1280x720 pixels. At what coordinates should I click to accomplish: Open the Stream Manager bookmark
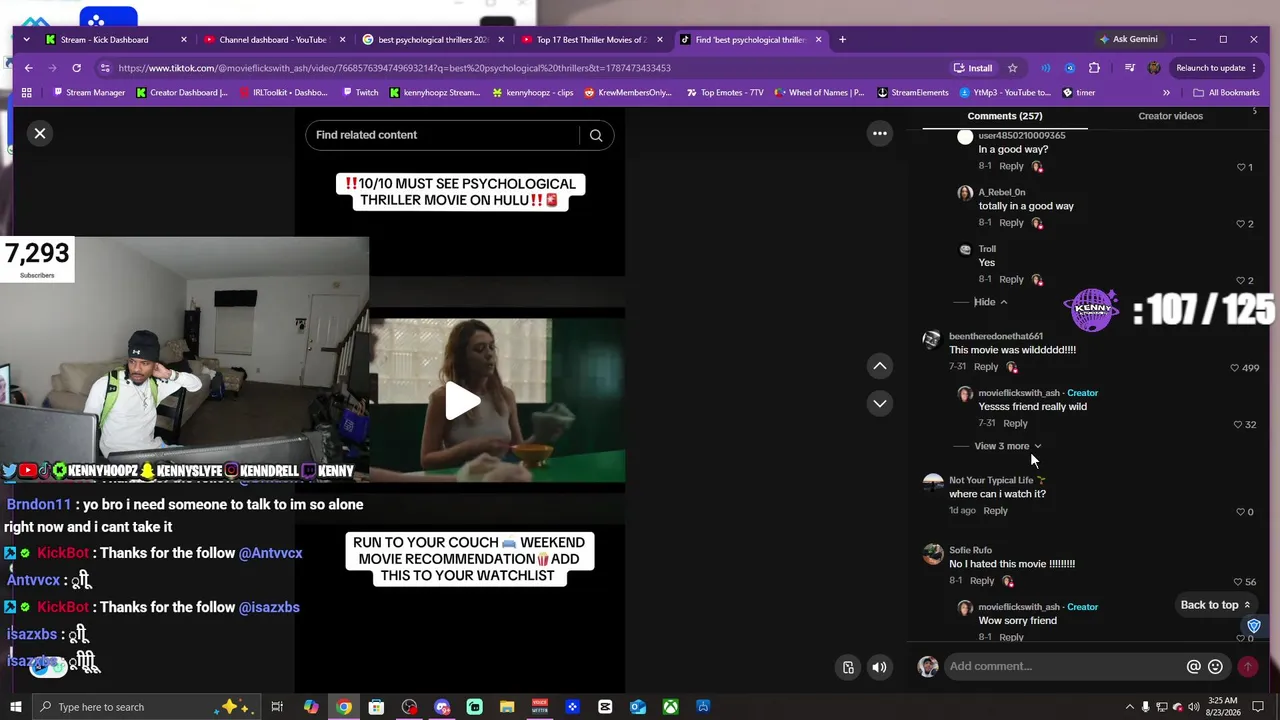[x=88, y=93]
